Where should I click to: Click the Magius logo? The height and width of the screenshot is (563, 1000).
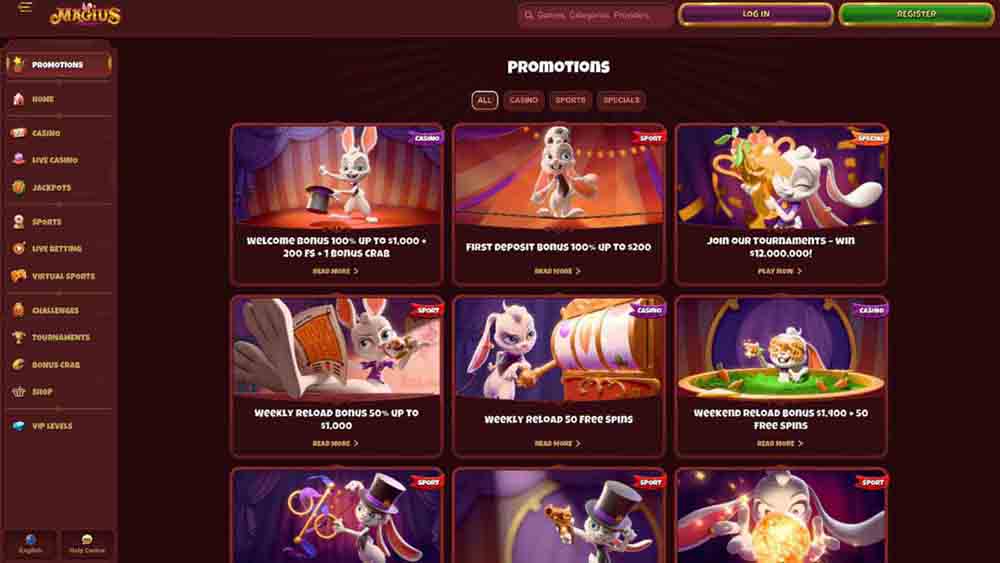tap(85, 14)
